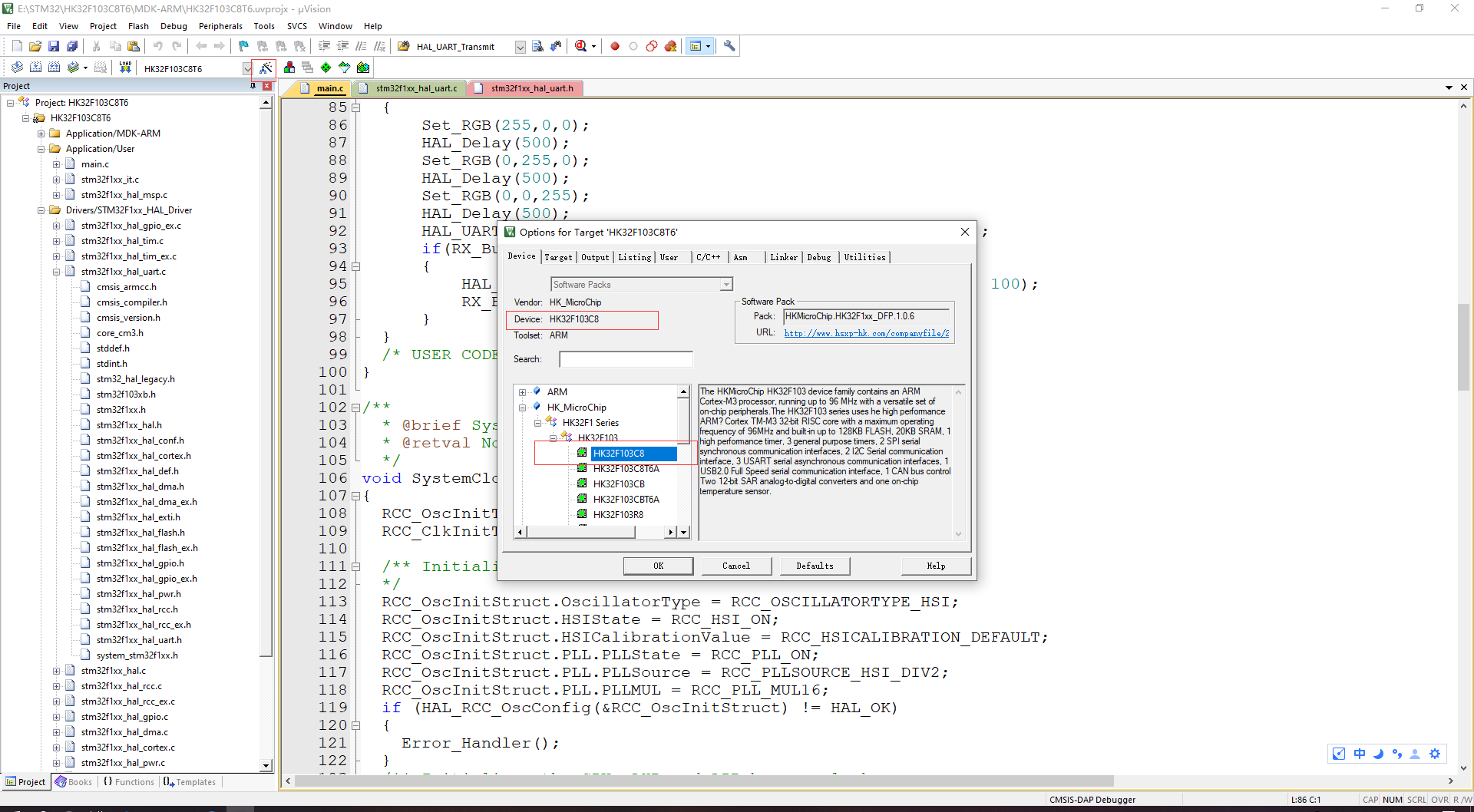Screen dimensions: 1474x812
Task: Click the window layout toolbar icon
Action: (696, 46)
